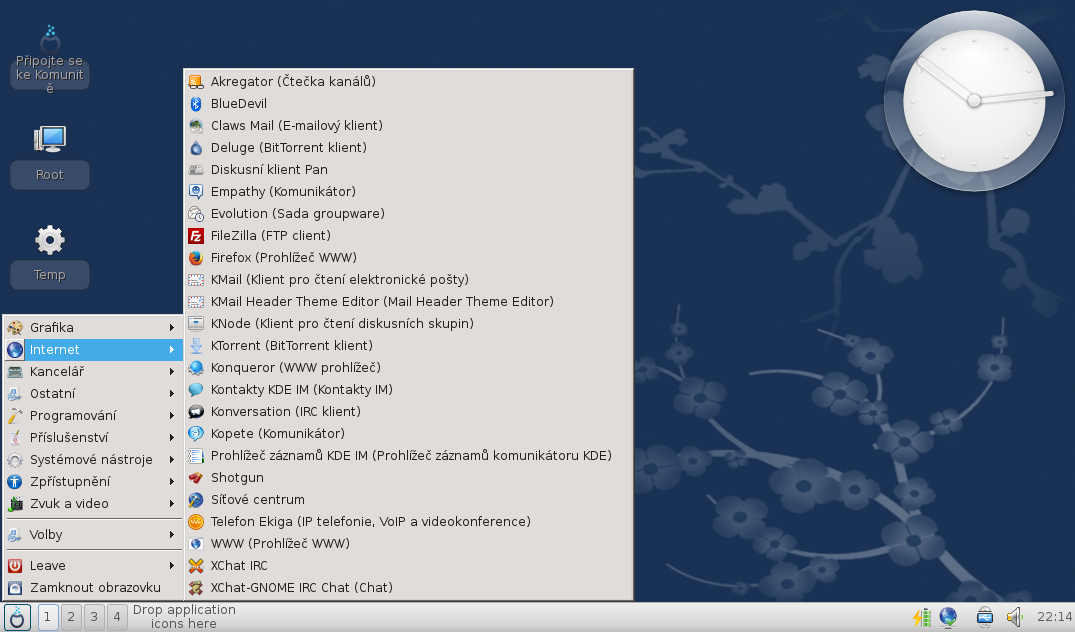This screenshot has height=632, width=1075.
Task: Open KMail Header Theme Editor
Action: 409,302
